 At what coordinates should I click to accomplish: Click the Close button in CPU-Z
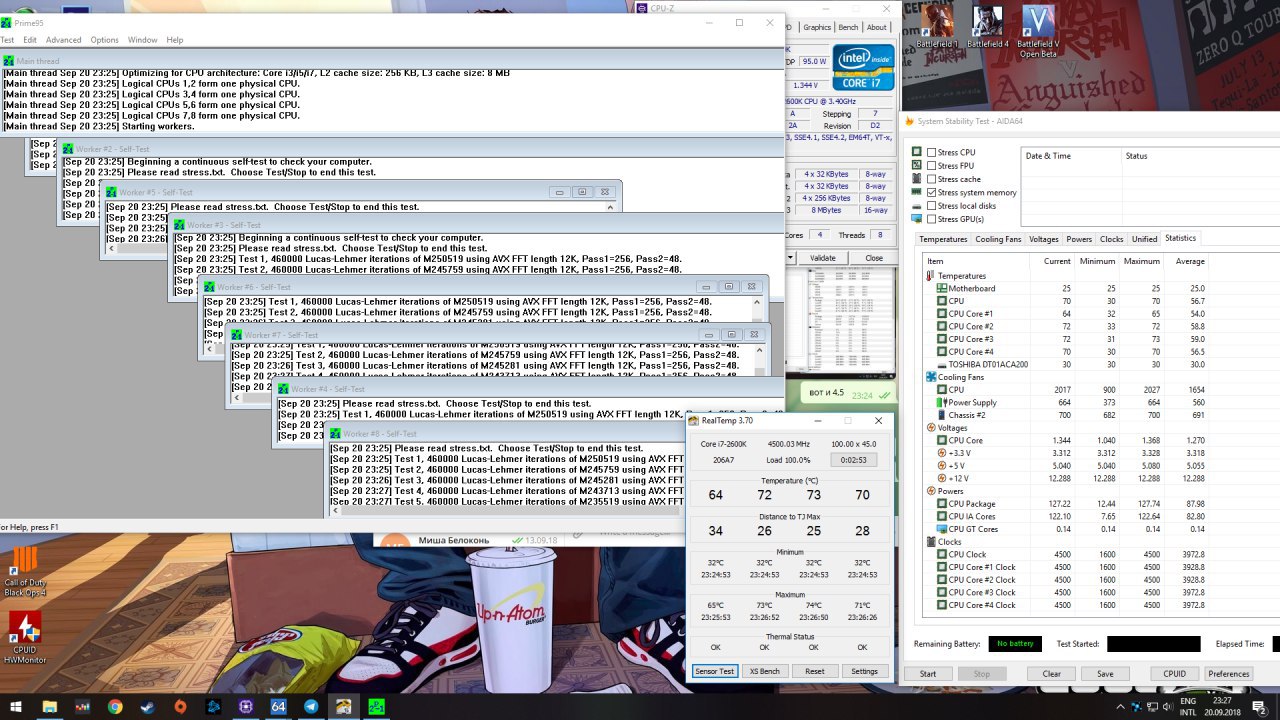[x=874, y=258]
